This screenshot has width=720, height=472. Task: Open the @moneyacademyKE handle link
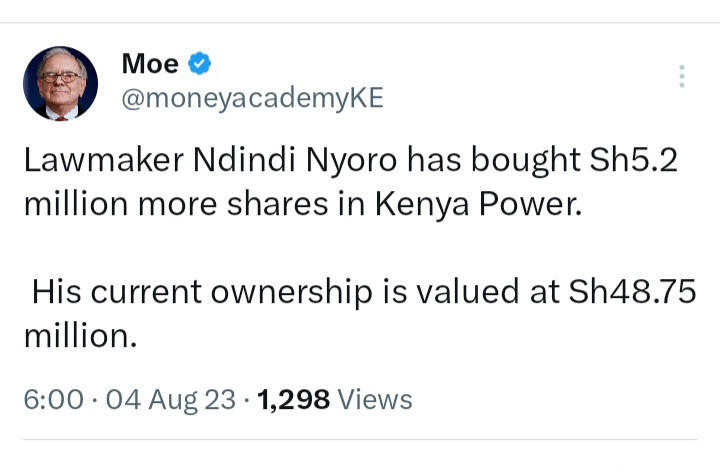[x=252, y=98]
